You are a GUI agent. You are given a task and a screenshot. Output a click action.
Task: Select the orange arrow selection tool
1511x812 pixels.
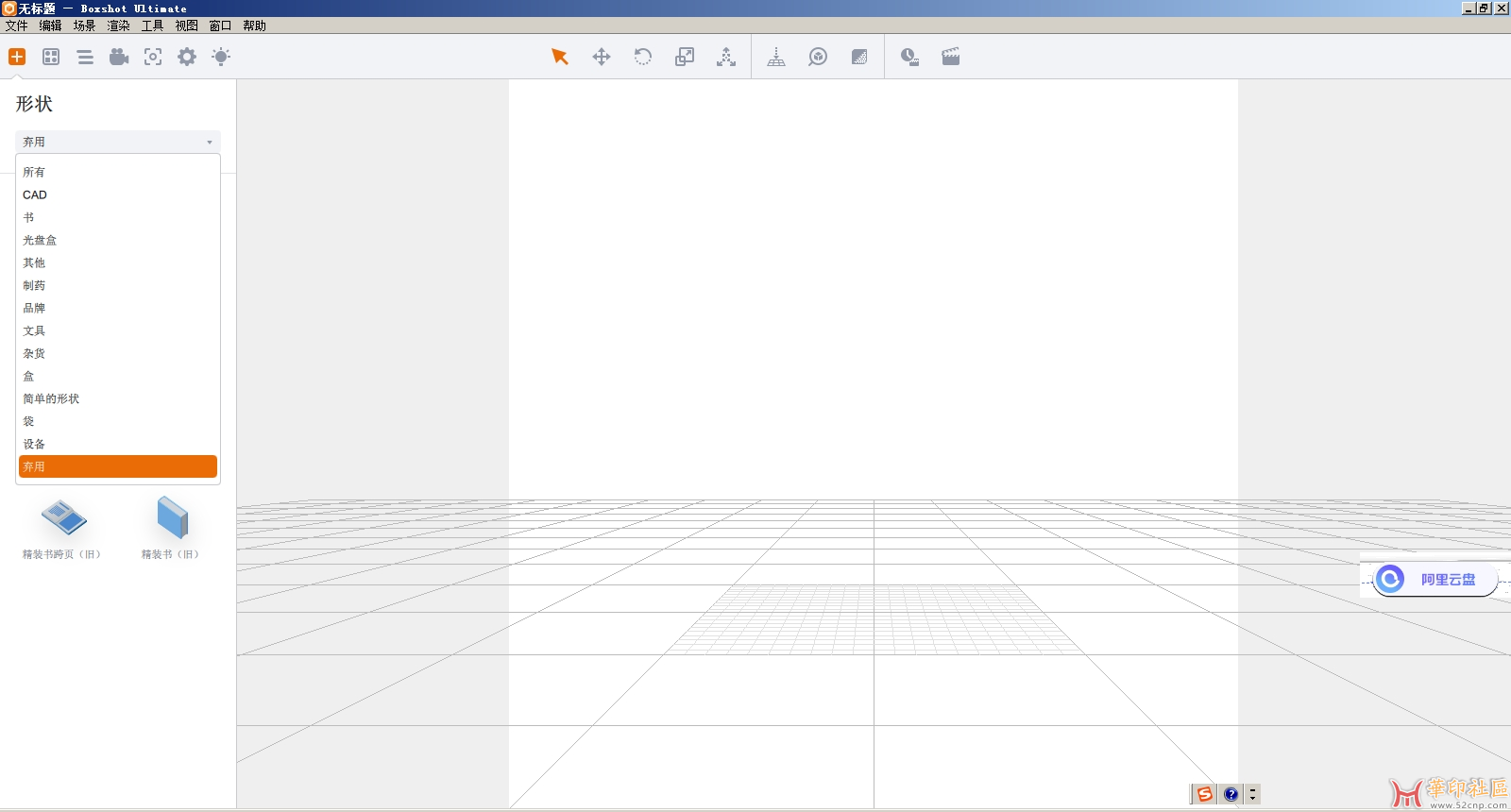pyautogui.click(x=560, y=57)
